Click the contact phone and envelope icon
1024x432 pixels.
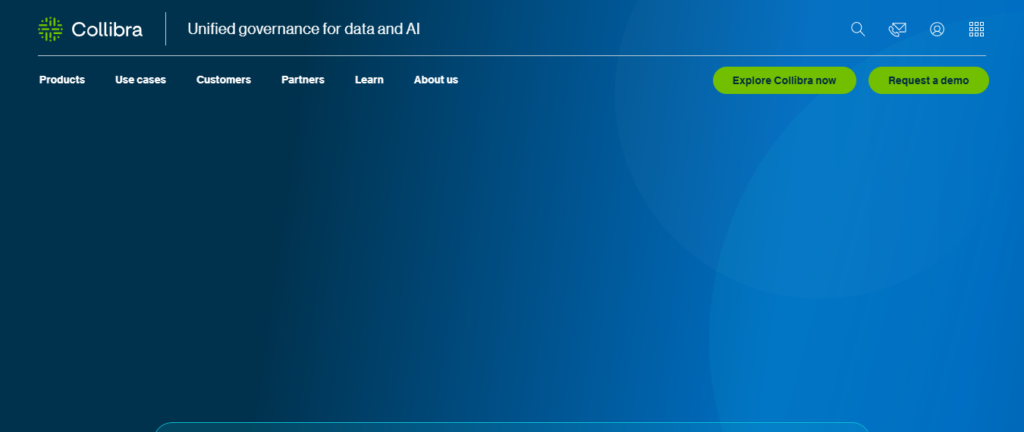pyautogui.click(x=897, y=29)
